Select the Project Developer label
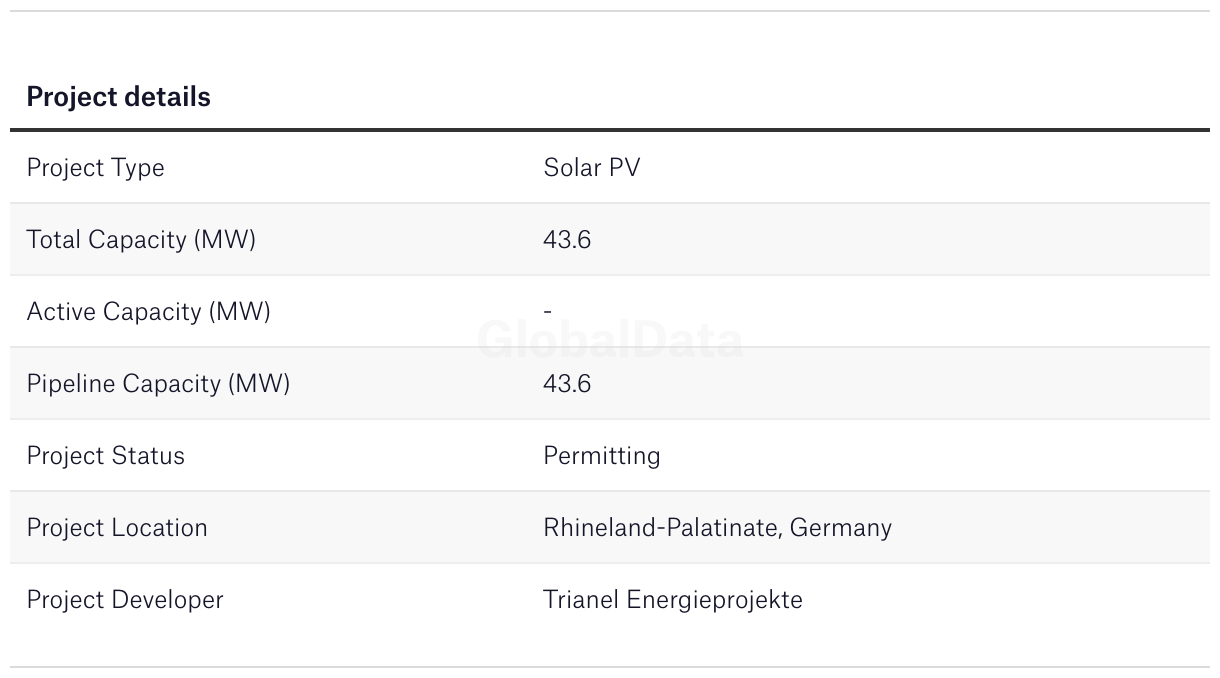The image size is (1220, 678). tap(125, 600)
